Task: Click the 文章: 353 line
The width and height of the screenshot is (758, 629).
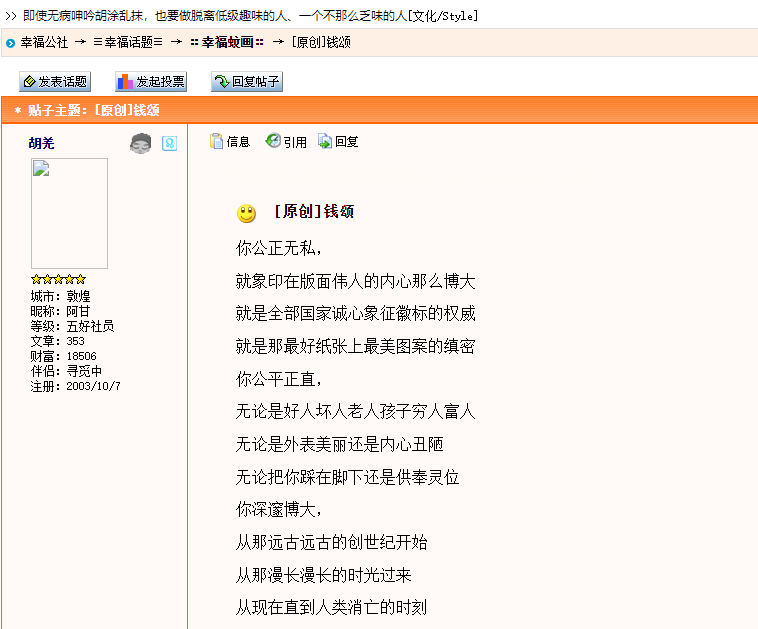Action: point(58,341)
